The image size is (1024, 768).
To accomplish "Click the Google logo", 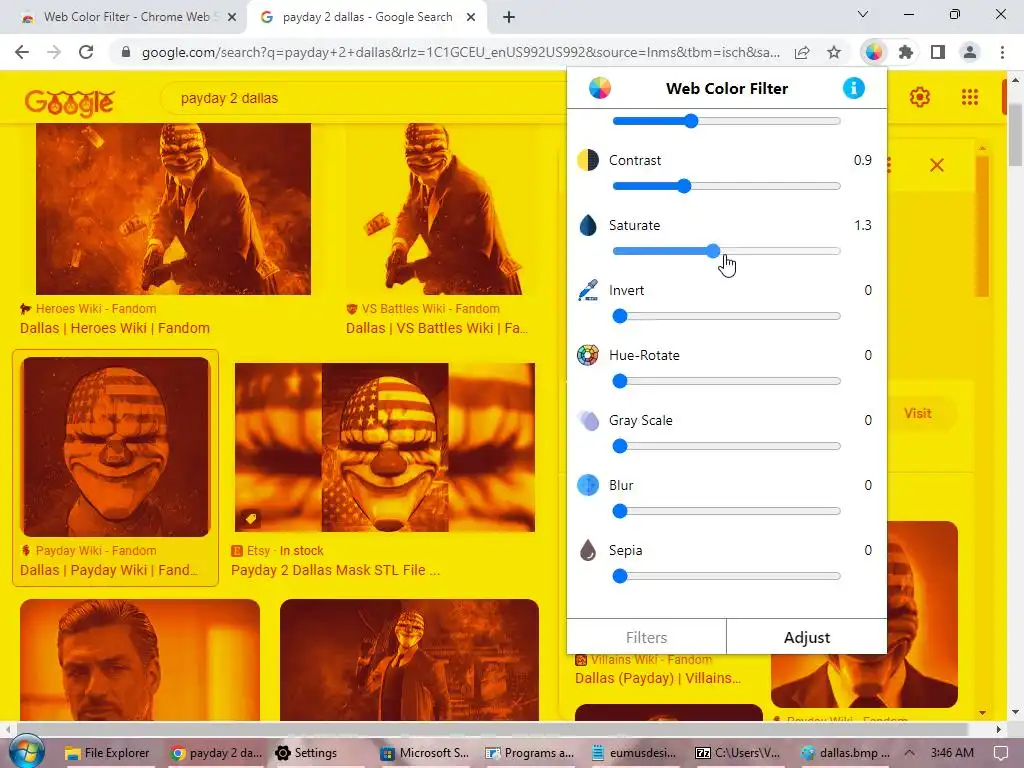I will point(69,103).
